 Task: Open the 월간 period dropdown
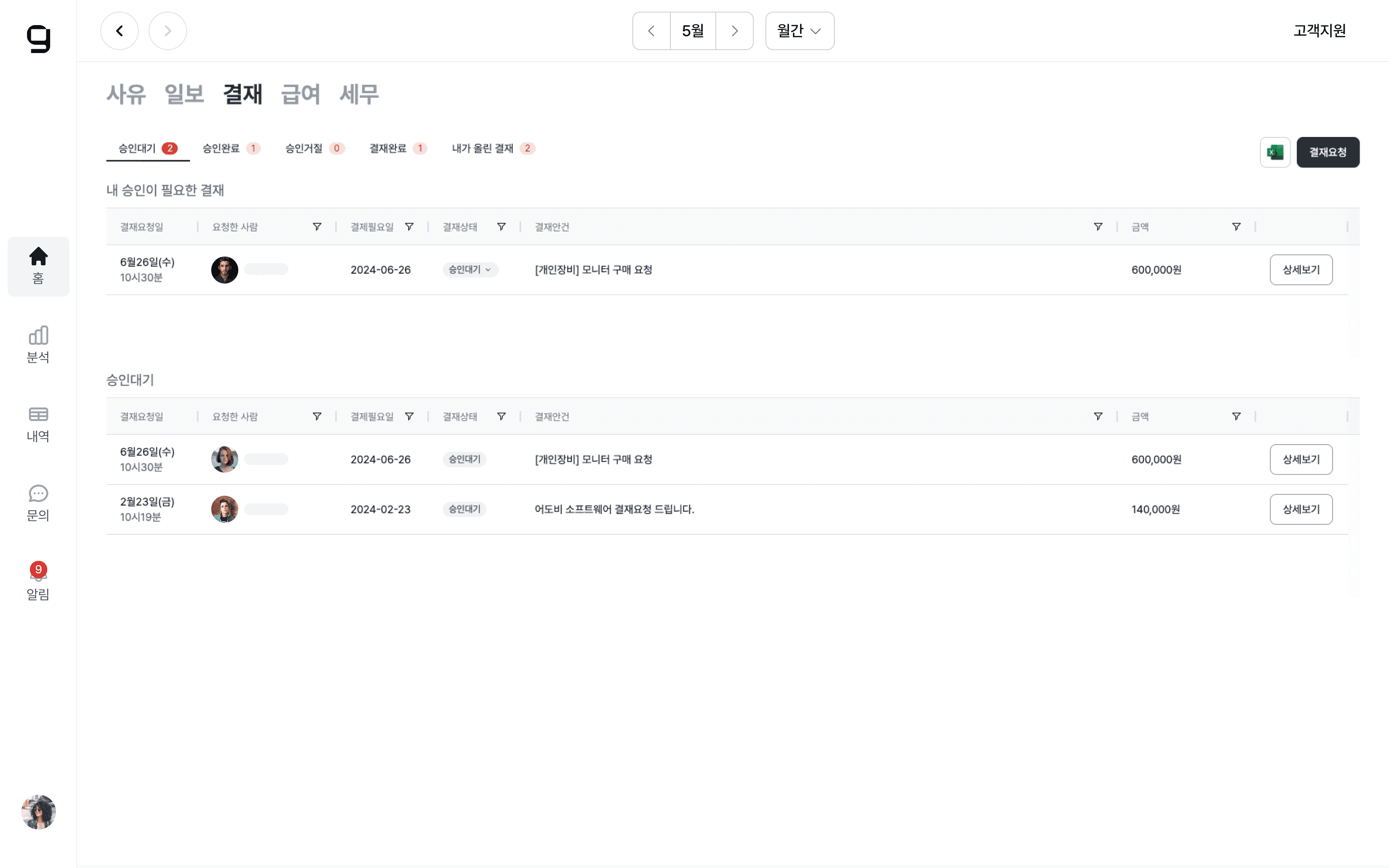click(x=799, y=31)
